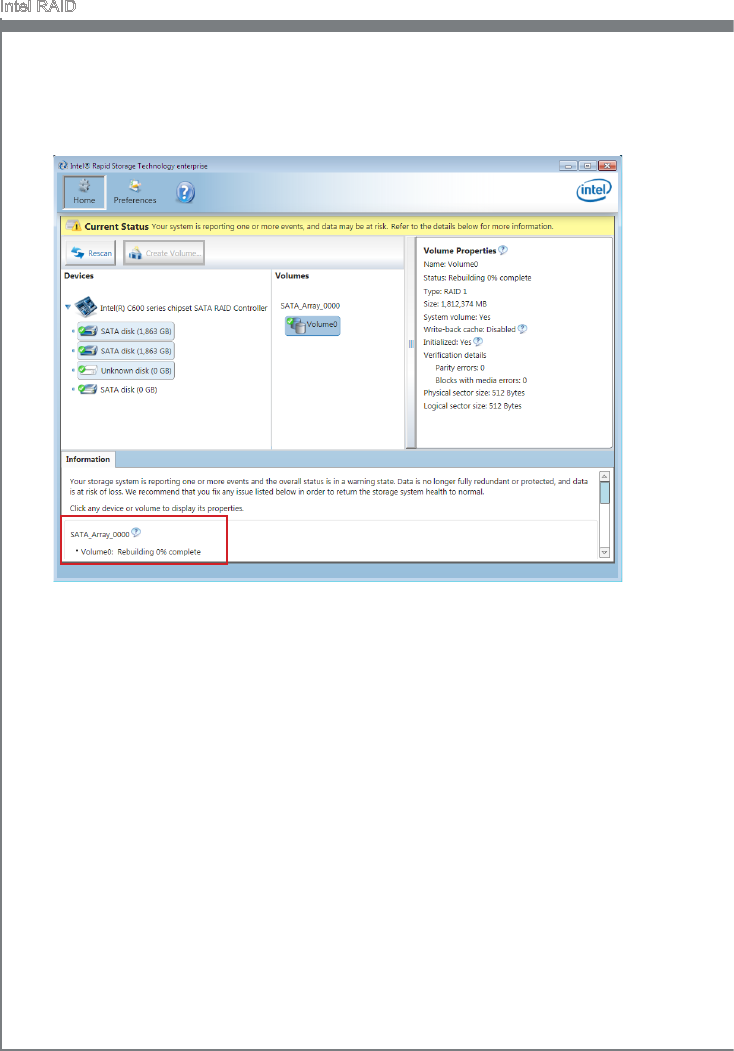This screenshot has height=1051, width=734.
Task: Open help icon next to Write-back cache
Action: 522,329
